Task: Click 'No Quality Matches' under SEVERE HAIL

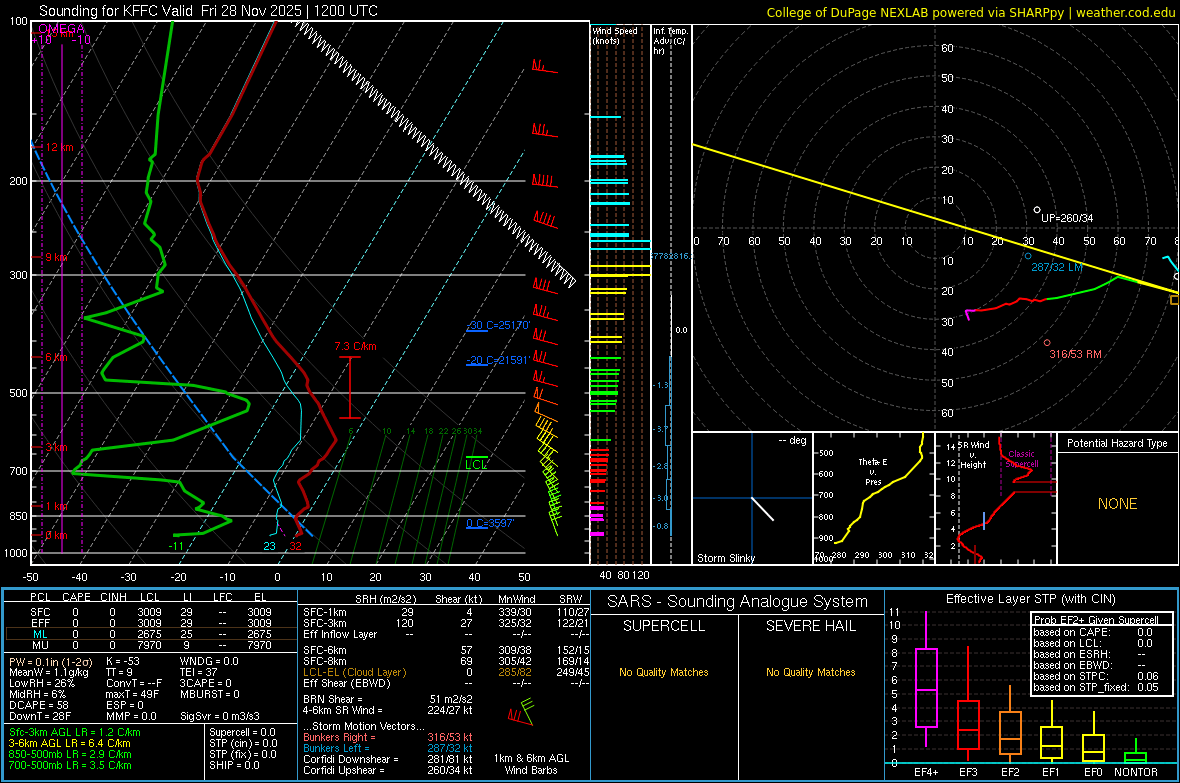Action: [810, 672]
